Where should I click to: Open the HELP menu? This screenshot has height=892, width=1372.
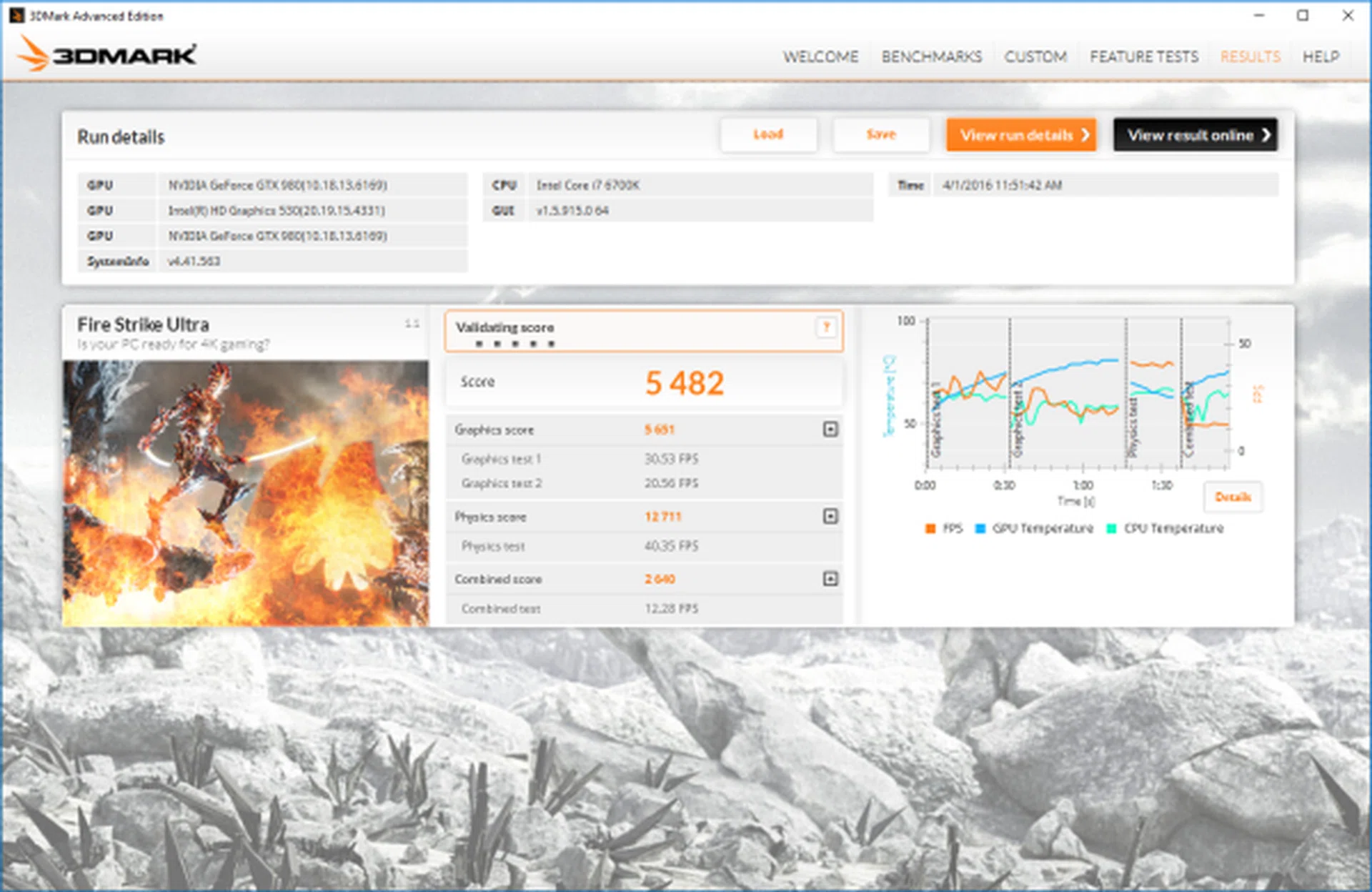(x=1321, y=56)
